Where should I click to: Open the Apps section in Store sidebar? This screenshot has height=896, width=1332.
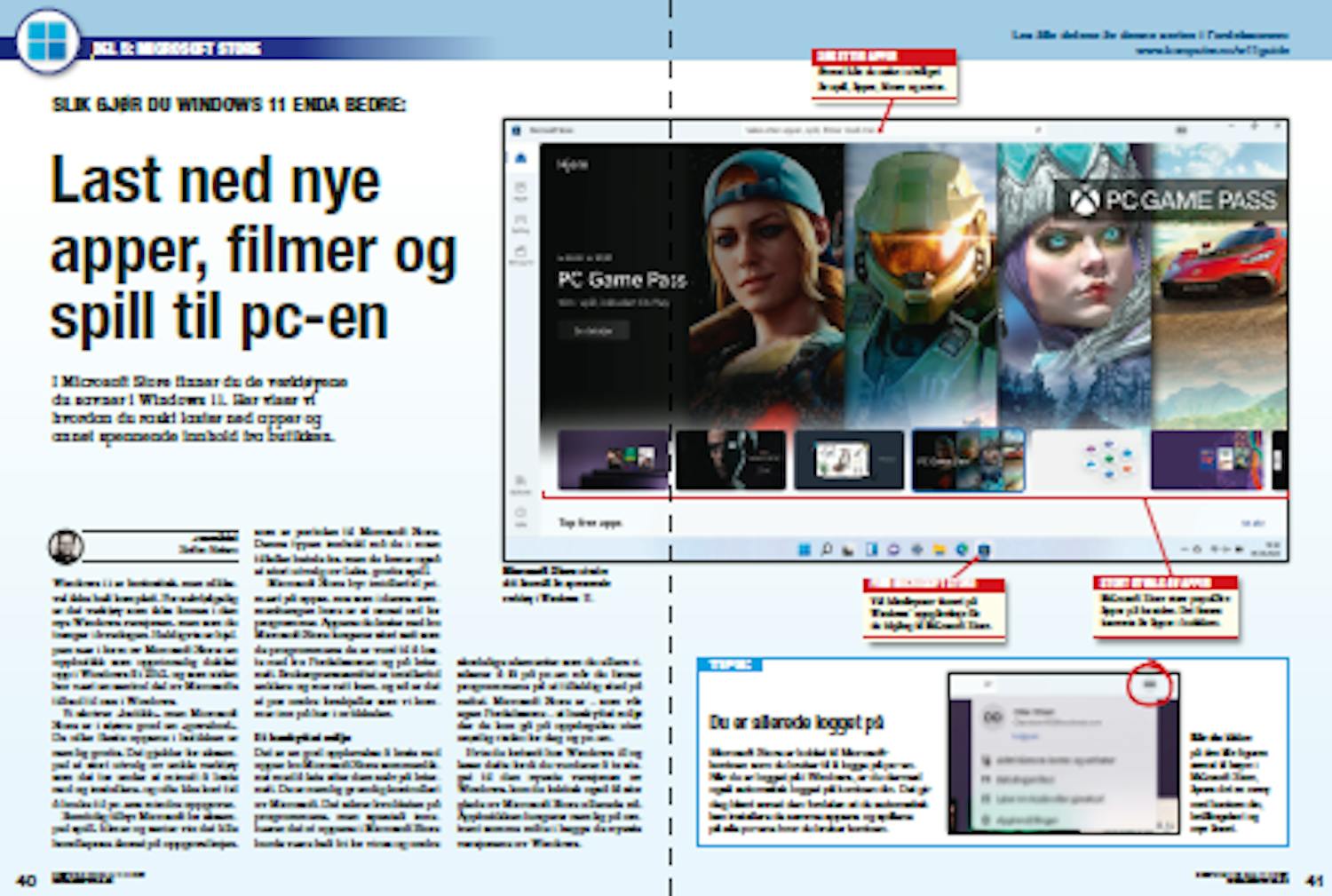[x=521, y=192]
